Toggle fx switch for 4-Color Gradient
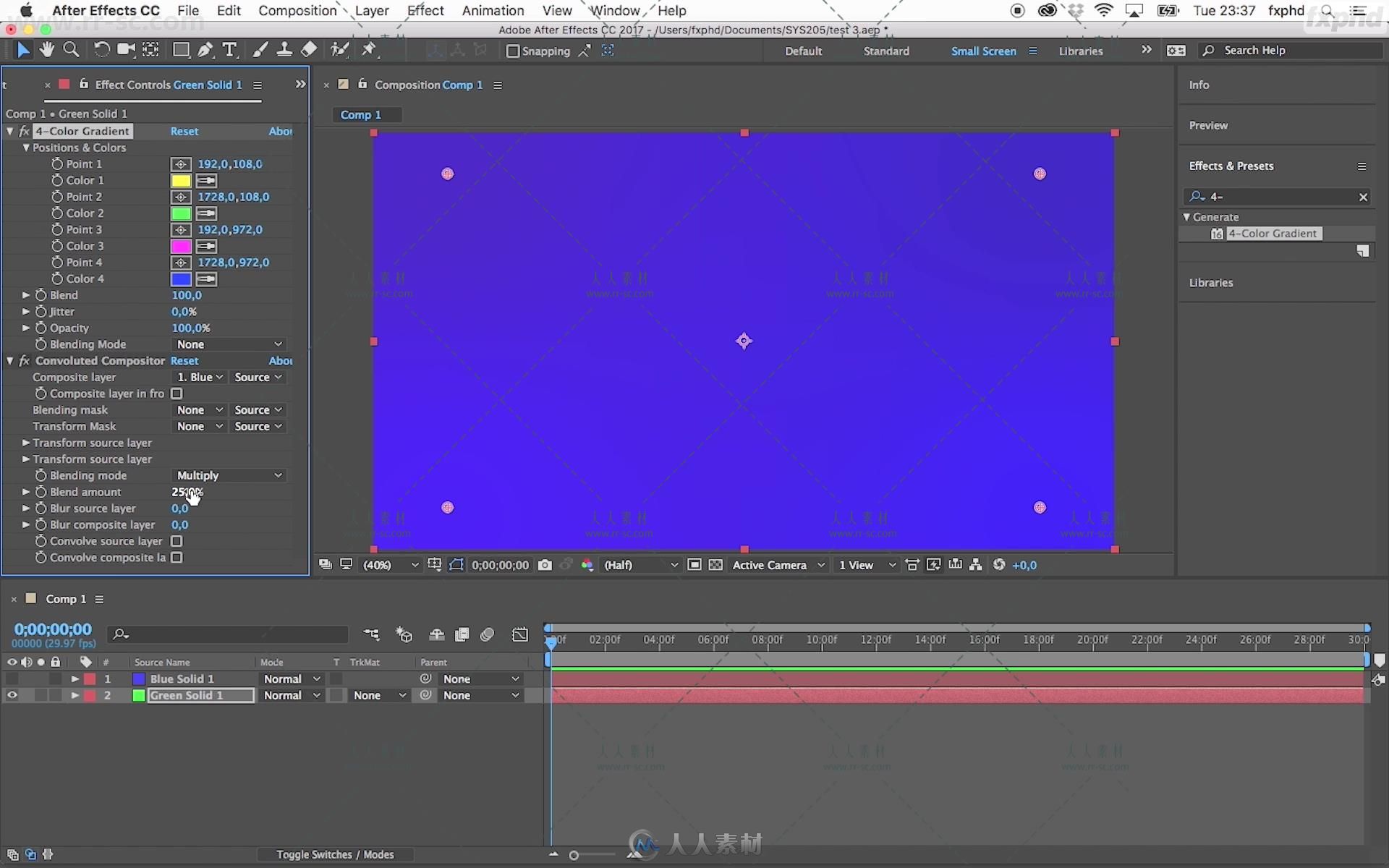Viewport: 1389px width, 868px height. pos(24,131)
